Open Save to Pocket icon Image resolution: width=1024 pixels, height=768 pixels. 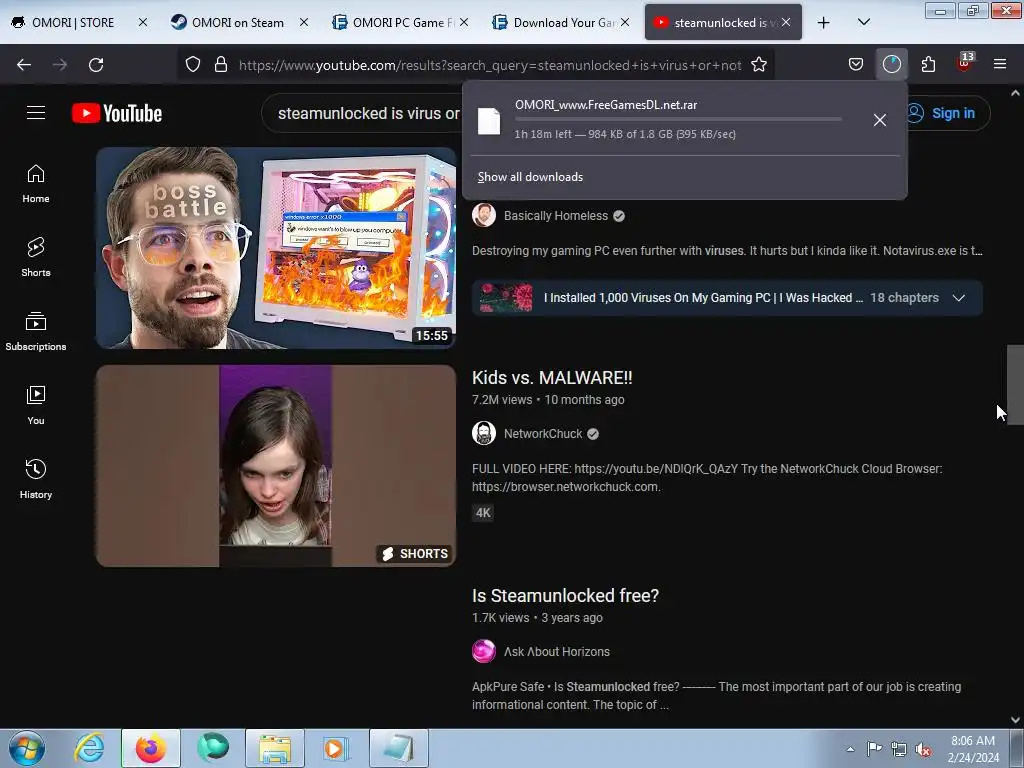[x=856, y=64]
